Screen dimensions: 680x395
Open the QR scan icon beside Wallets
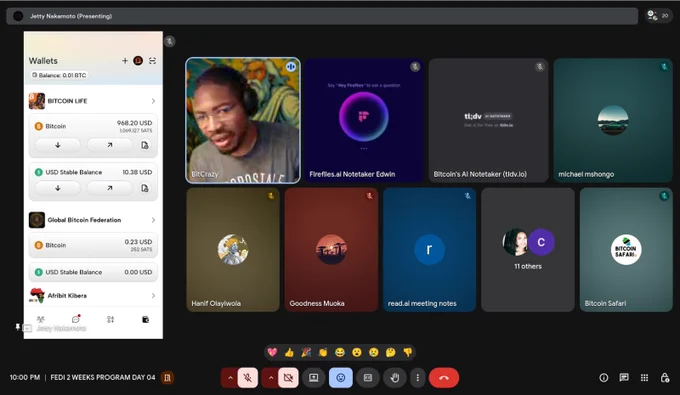click(x=152, y=61)
